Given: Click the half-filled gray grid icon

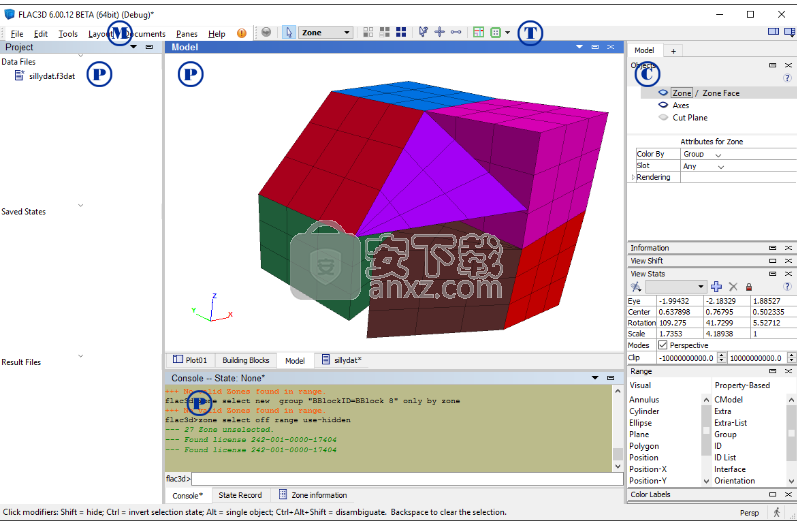Looking at the screenshot, I should point(385,33).
